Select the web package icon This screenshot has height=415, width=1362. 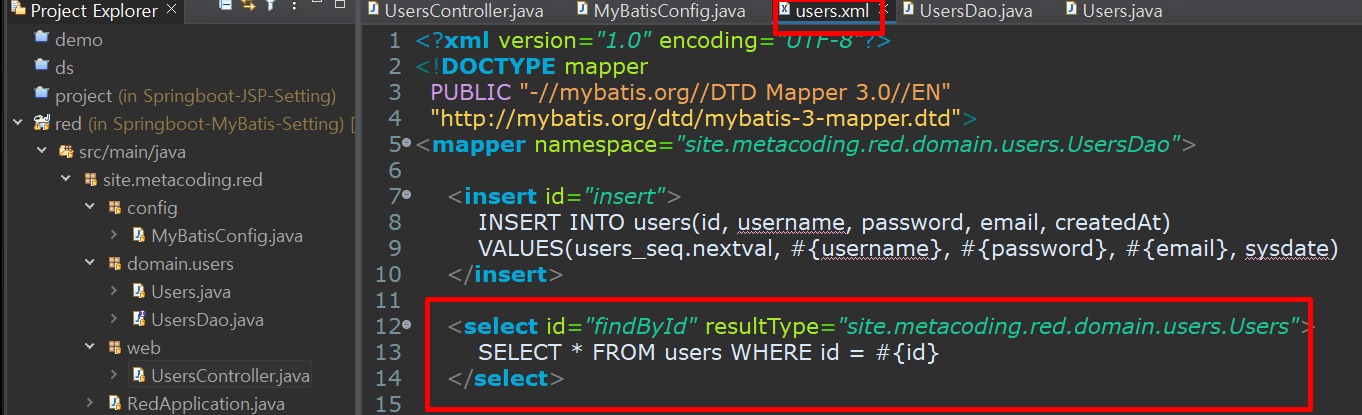(114, 348)
